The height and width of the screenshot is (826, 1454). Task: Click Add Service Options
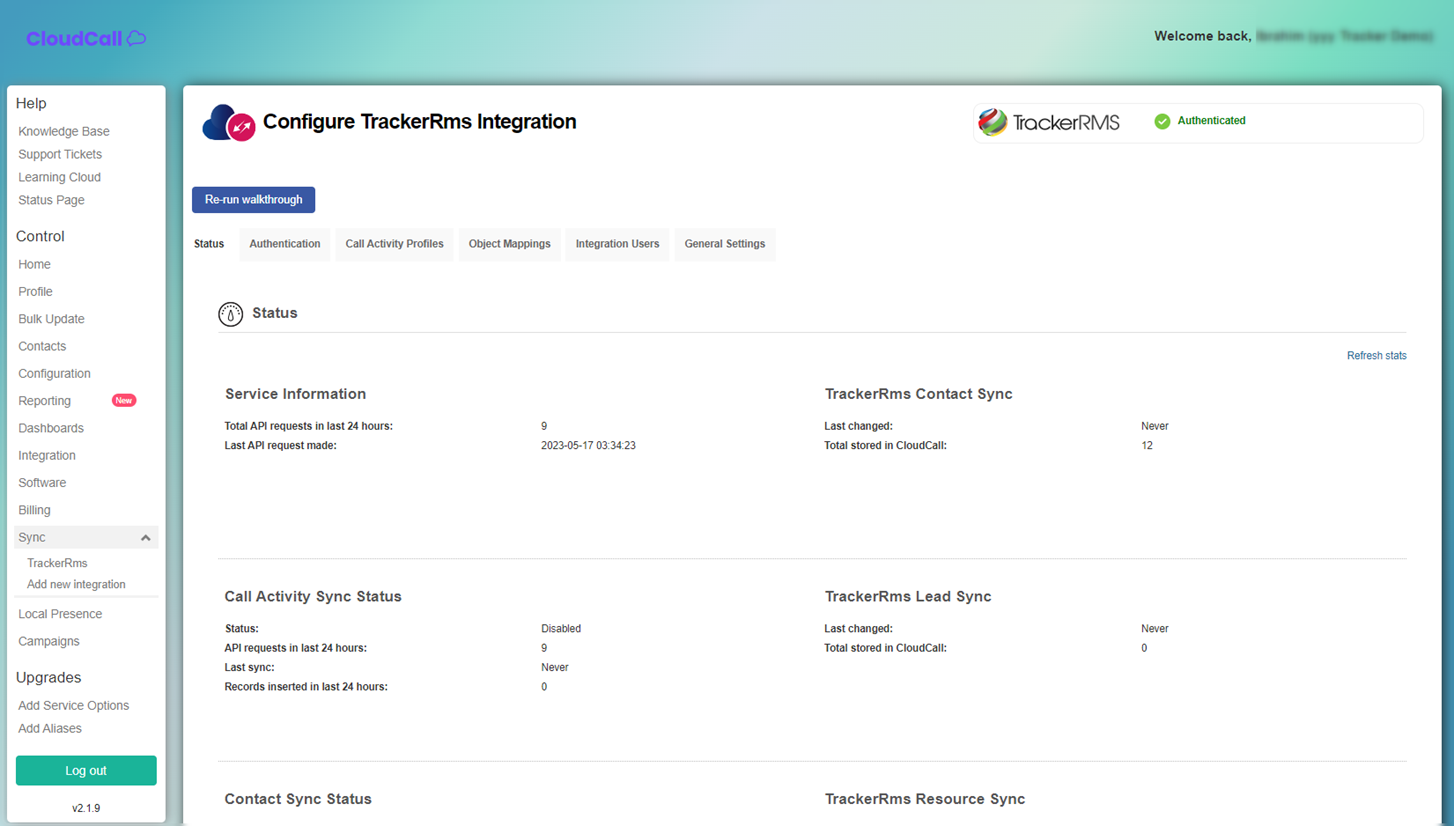73,706
